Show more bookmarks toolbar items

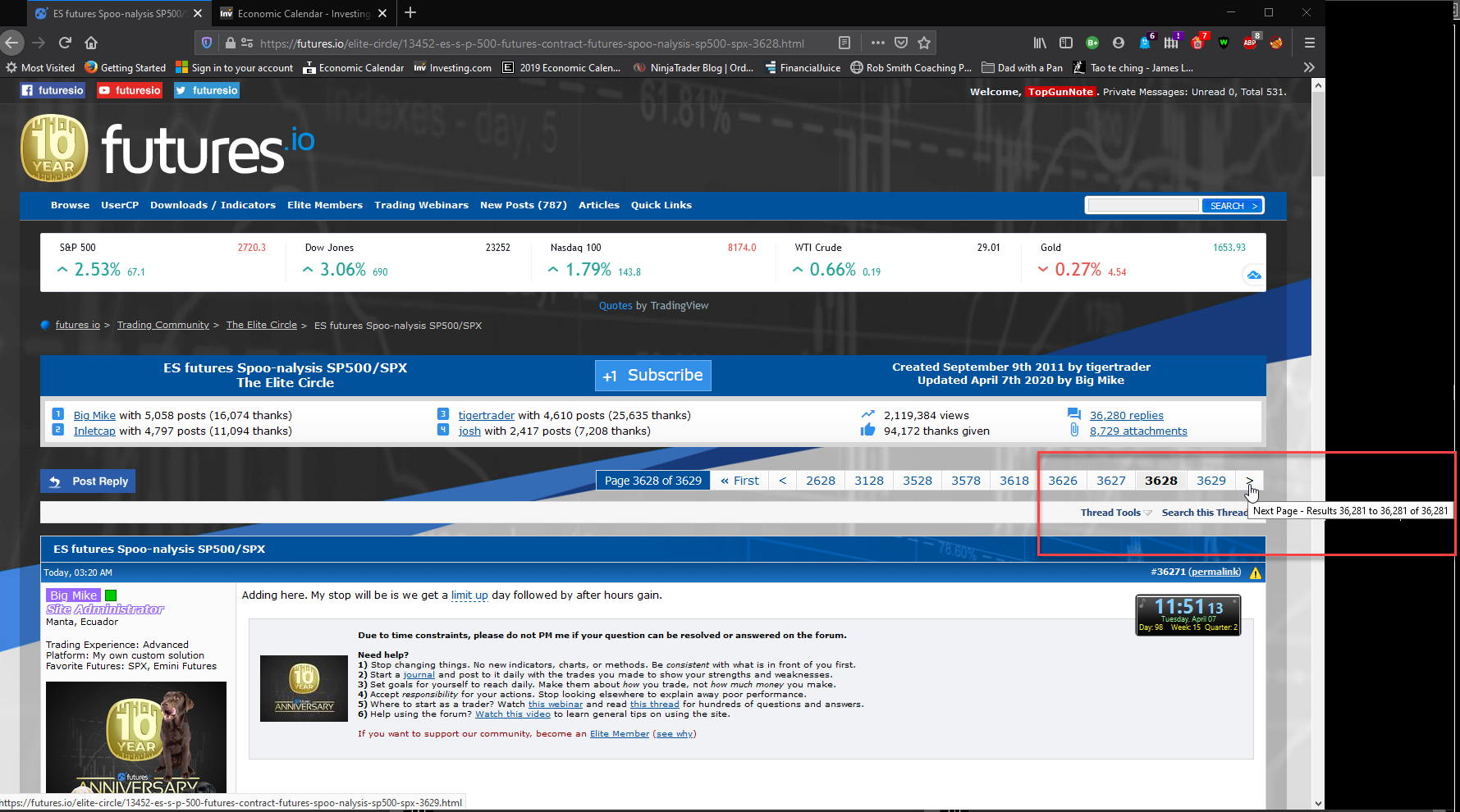[1309, 67]
